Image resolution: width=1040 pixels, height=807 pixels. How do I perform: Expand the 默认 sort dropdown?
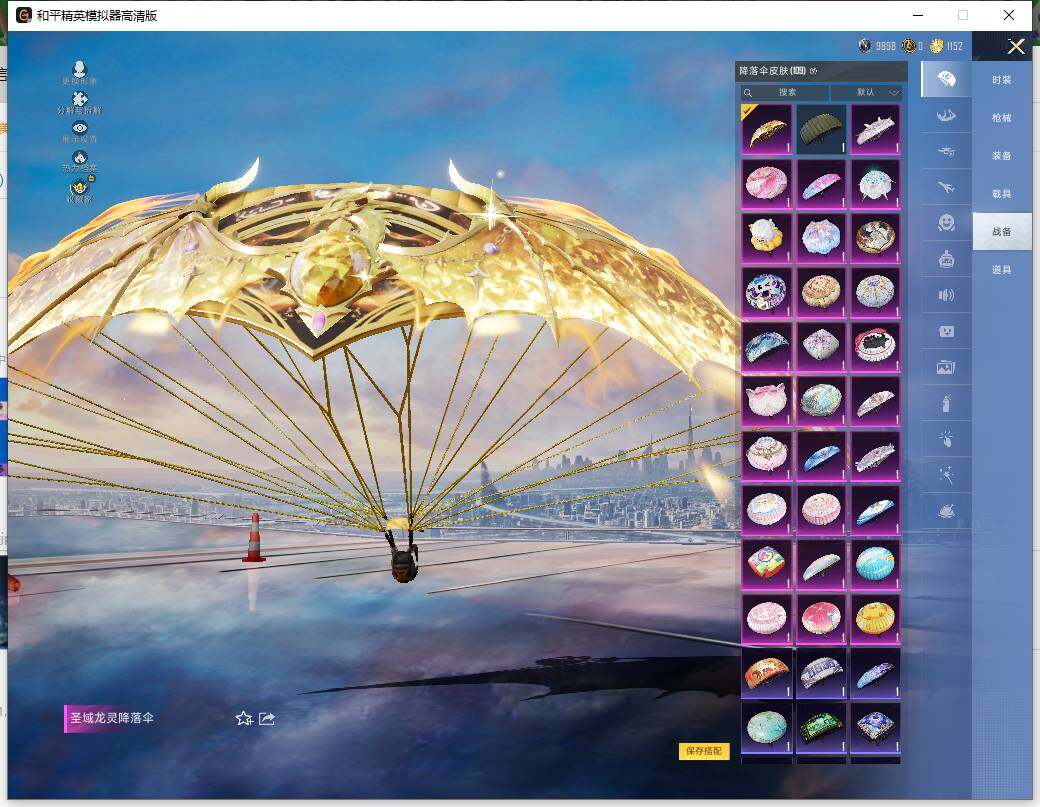coord(866,92)
